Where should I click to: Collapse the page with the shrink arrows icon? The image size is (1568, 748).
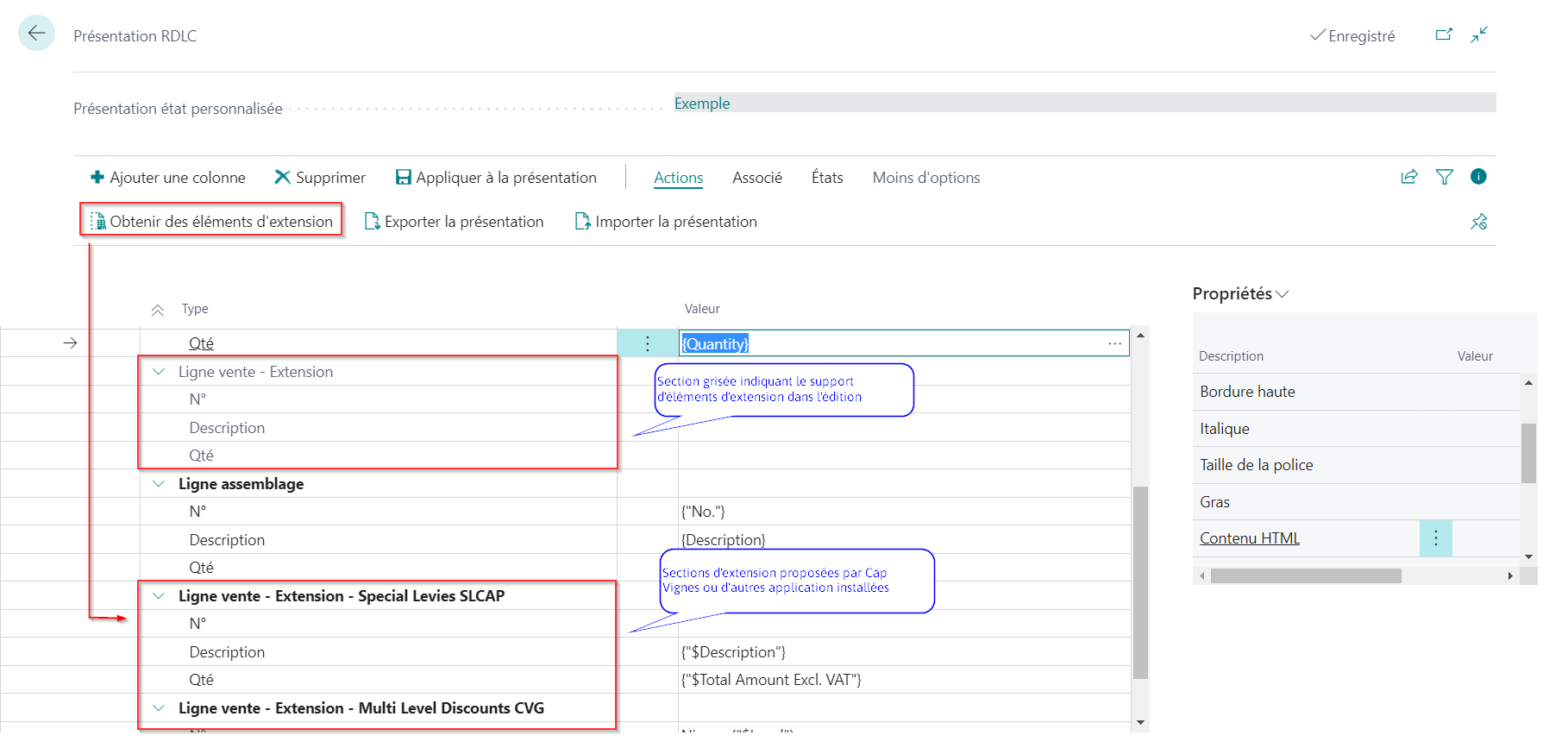(1479, 35)
